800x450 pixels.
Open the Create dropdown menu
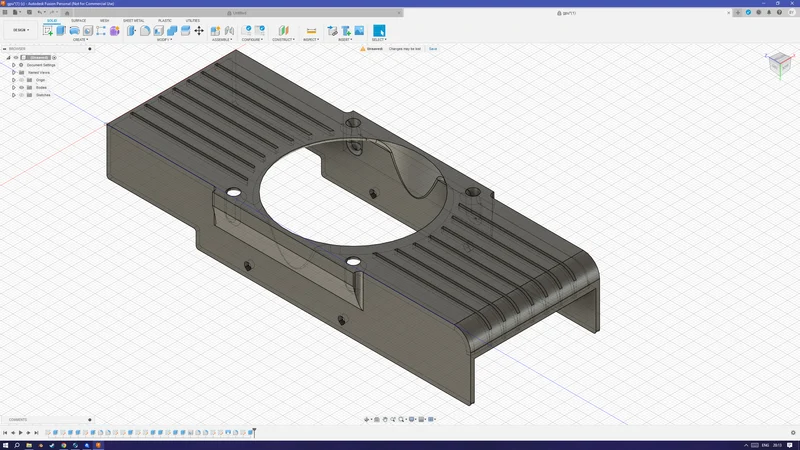point(80,40)
